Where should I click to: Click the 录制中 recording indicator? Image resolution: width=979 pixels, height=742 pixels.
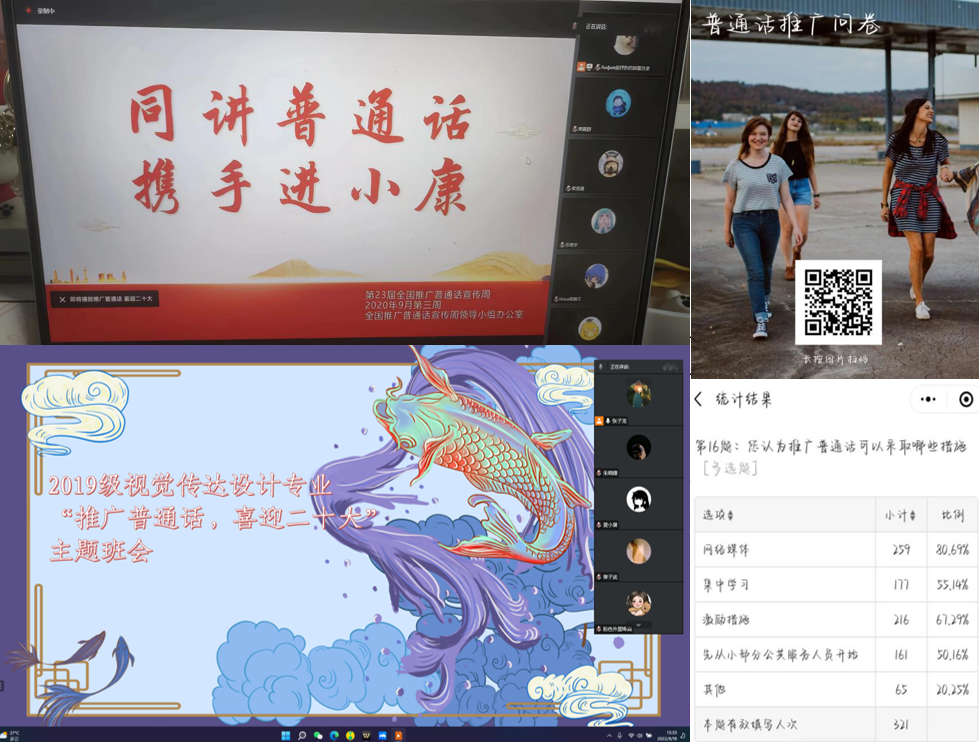pos(43,10)
